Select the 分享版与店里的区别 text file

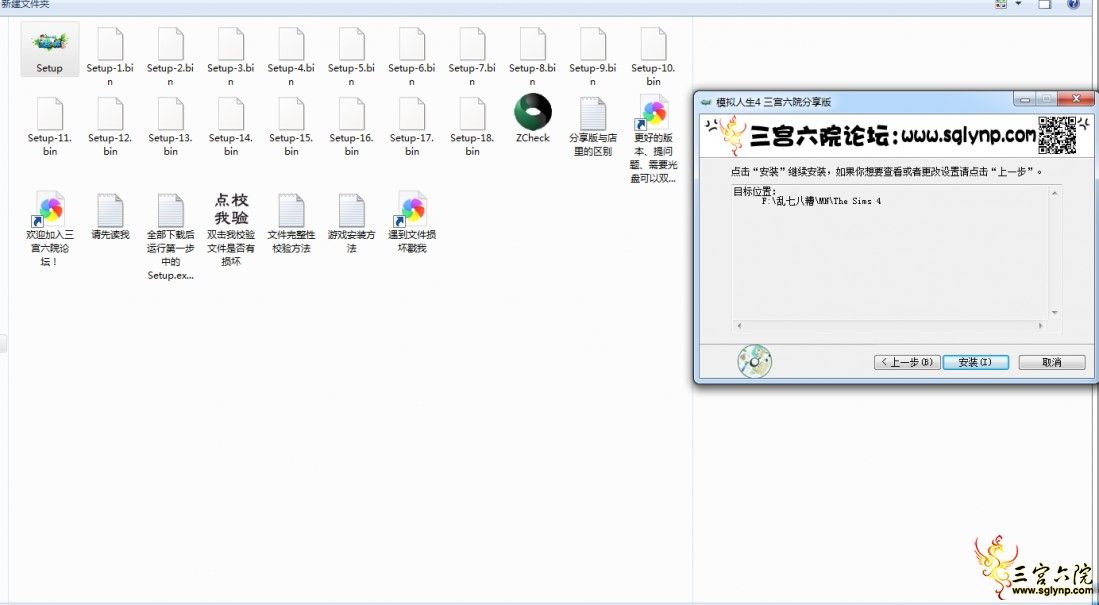(592, 126)
